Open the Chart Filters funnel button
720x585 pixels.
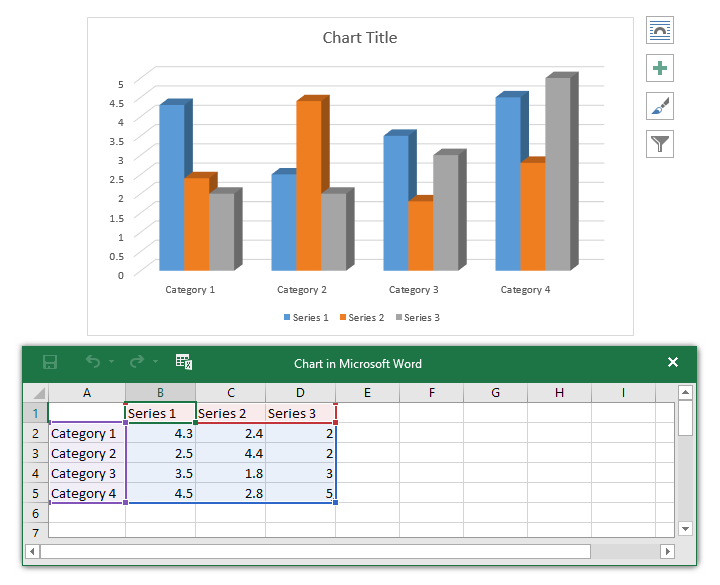[x=660, y=144]
